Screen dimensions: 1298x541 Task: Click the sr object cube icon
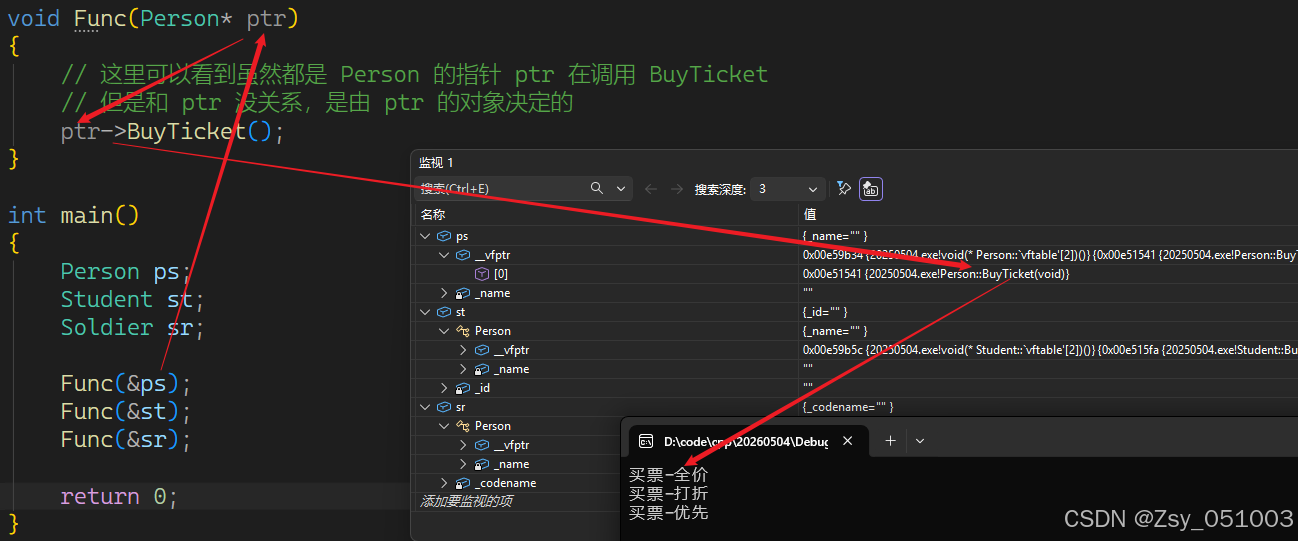point(444,407)
